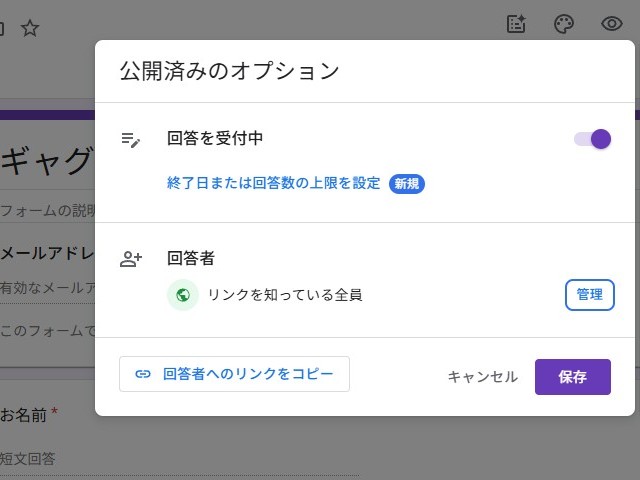Click the star icon to favorite form
The height and width of the screenshot is (480, 640).
point(30,28)
